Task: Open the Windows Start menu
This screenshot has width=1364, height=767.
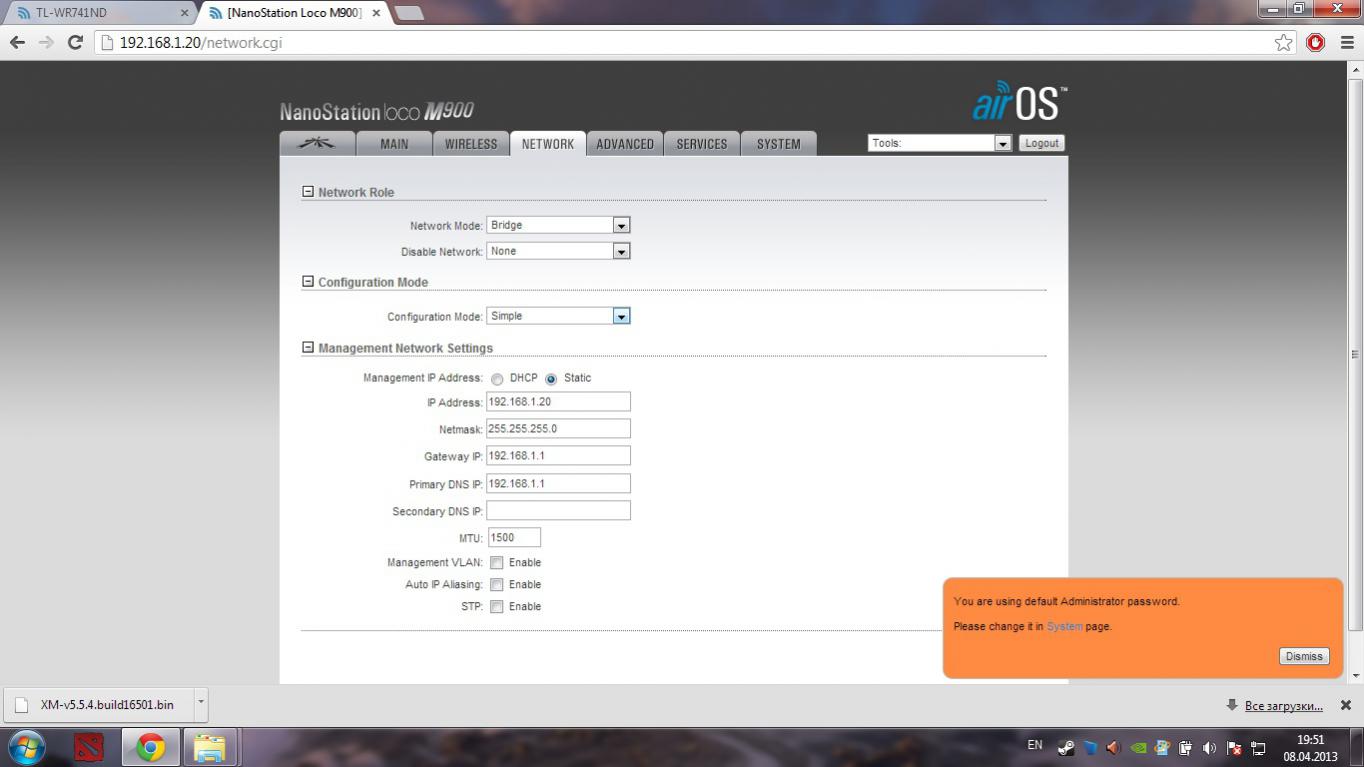Action: pyautogui.click(x=26, y=747)
